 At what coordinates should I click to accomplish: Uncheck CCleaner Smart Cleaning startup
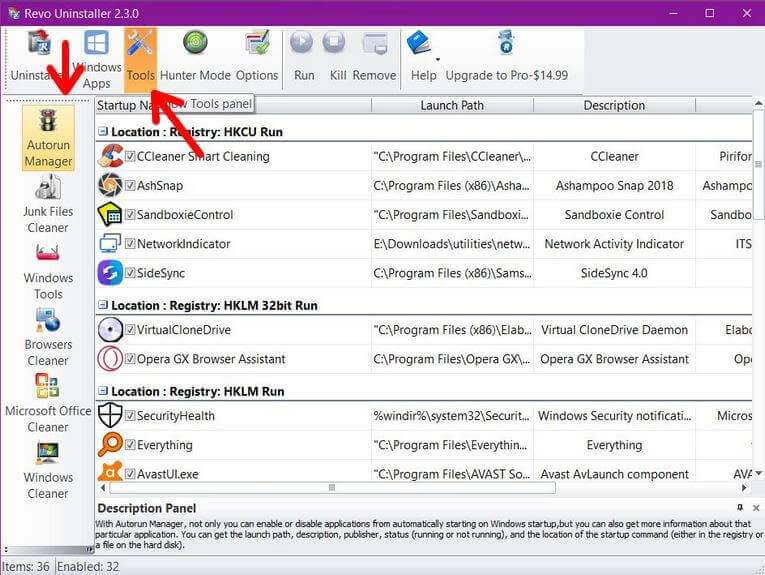(x=130, y=156)
